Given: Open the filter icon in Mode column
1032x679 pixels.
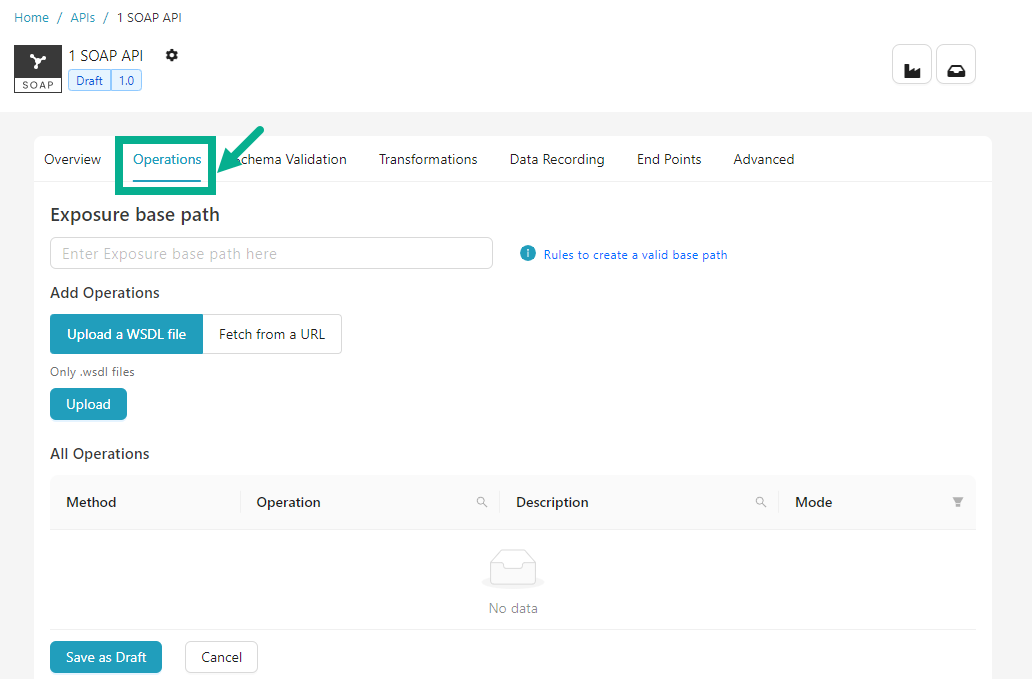Looking at the screenshot, I should point(958,502).
